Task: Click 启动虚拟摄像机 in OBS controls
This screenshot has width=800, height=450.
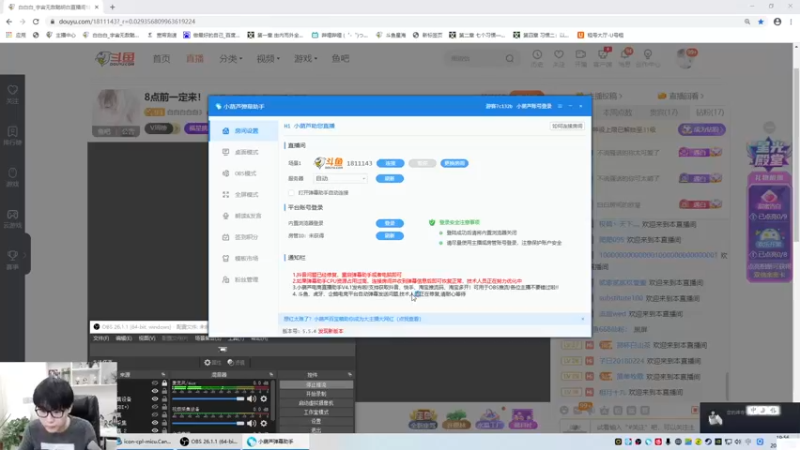Action: click(x=316, y=403)
